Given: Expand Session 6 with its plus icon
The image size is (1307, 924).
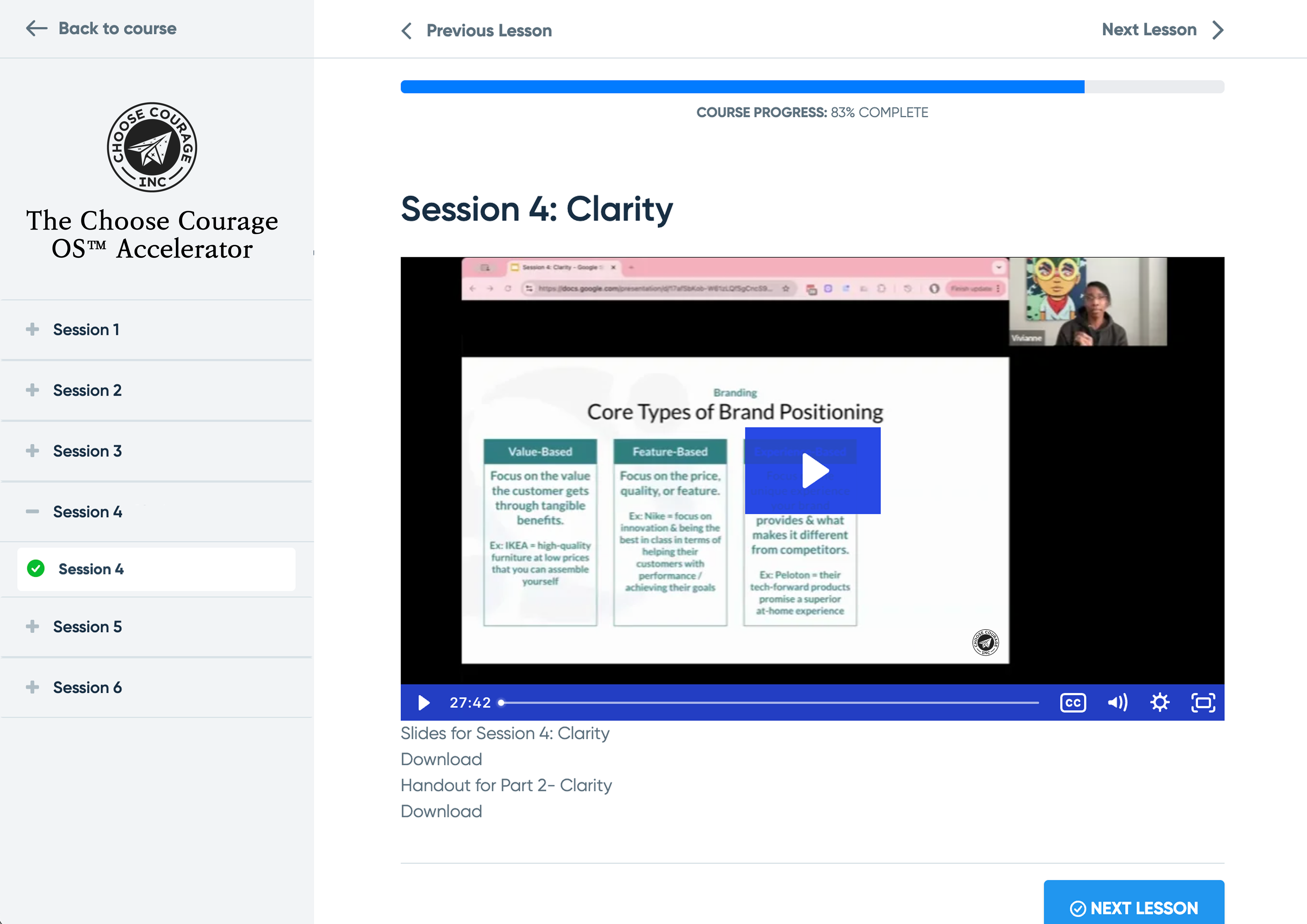Looking at the screenshot, I should pos(32,687).
